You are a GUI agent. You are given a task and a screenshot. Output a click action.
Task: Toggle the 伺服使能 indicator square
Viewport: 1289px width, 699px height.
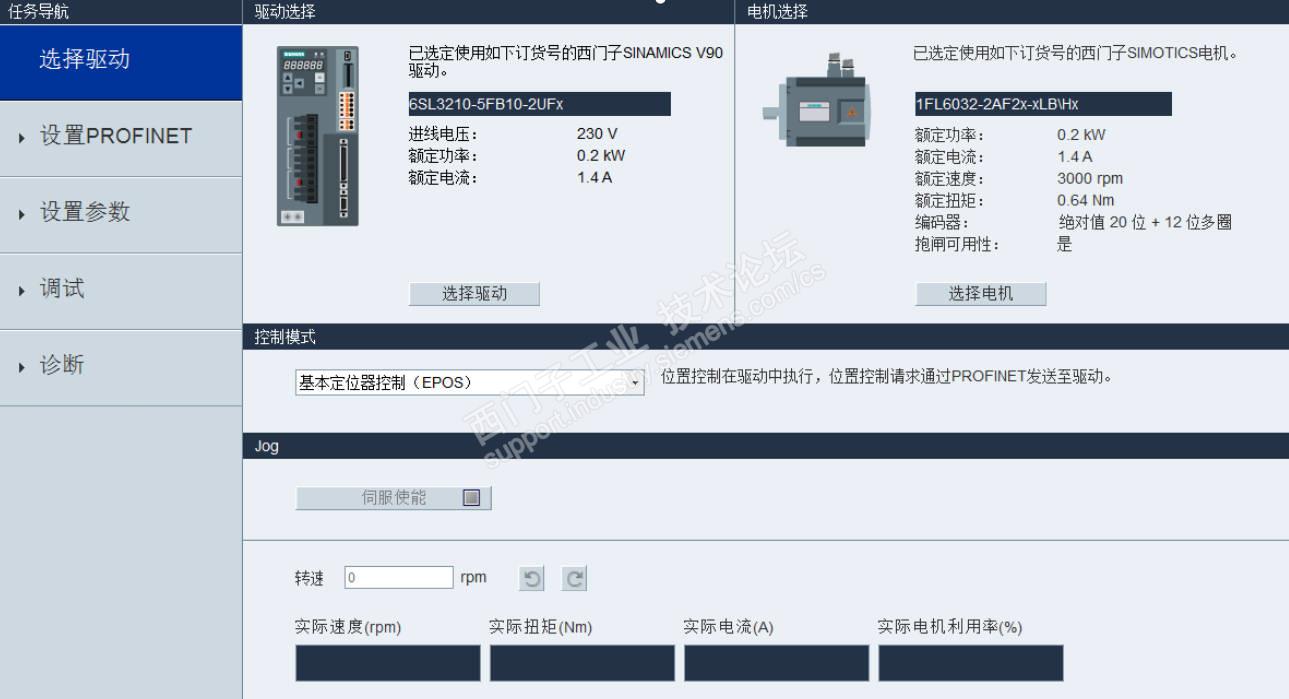pos(472,497)
